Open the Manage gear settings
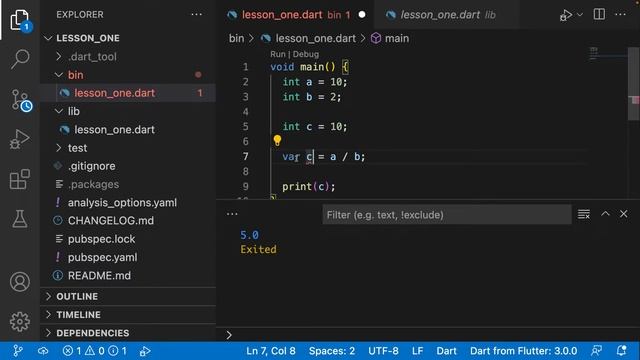The height and width of the screenshot is (360, 640). pyautogui.click(x=20, y=322)
